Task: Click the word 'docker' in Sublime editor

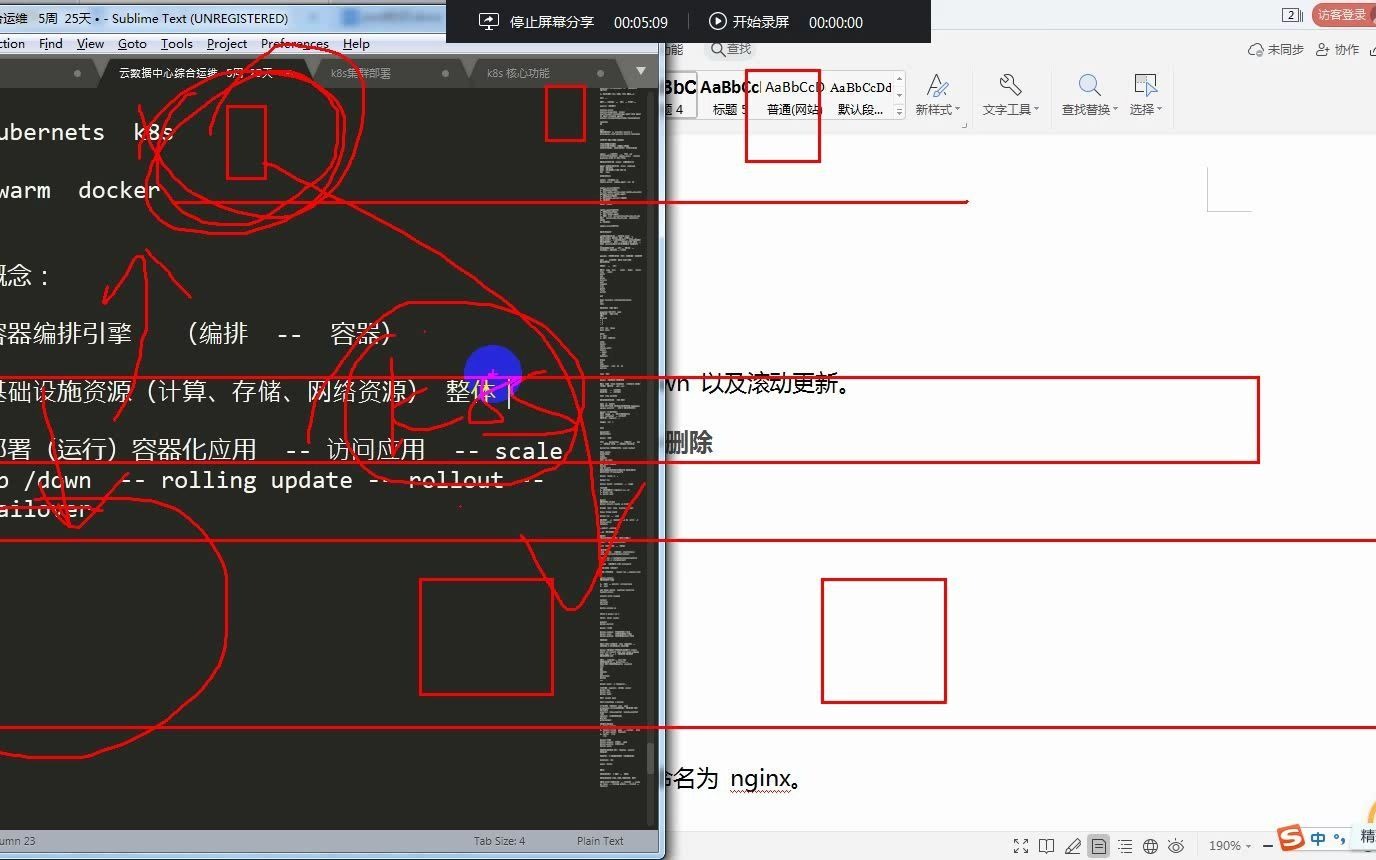Action: click(x=119, y=190)
